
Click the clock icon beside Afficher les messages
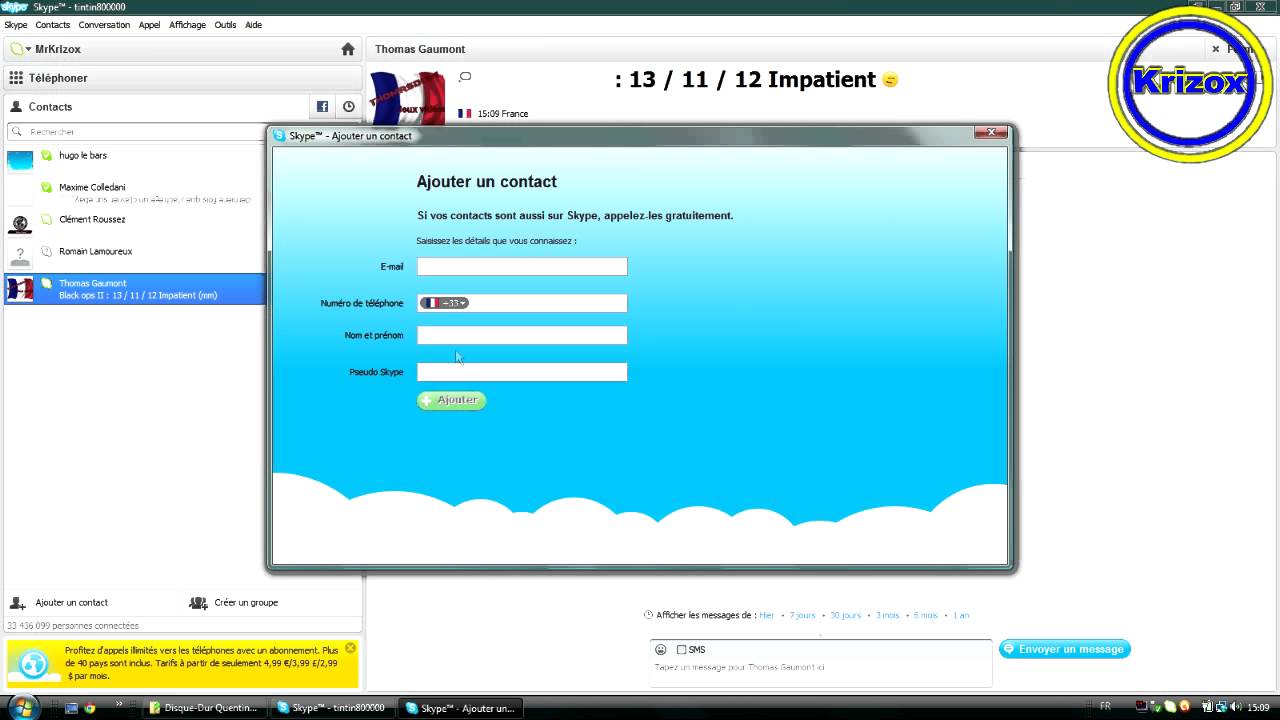click(648, 615)
